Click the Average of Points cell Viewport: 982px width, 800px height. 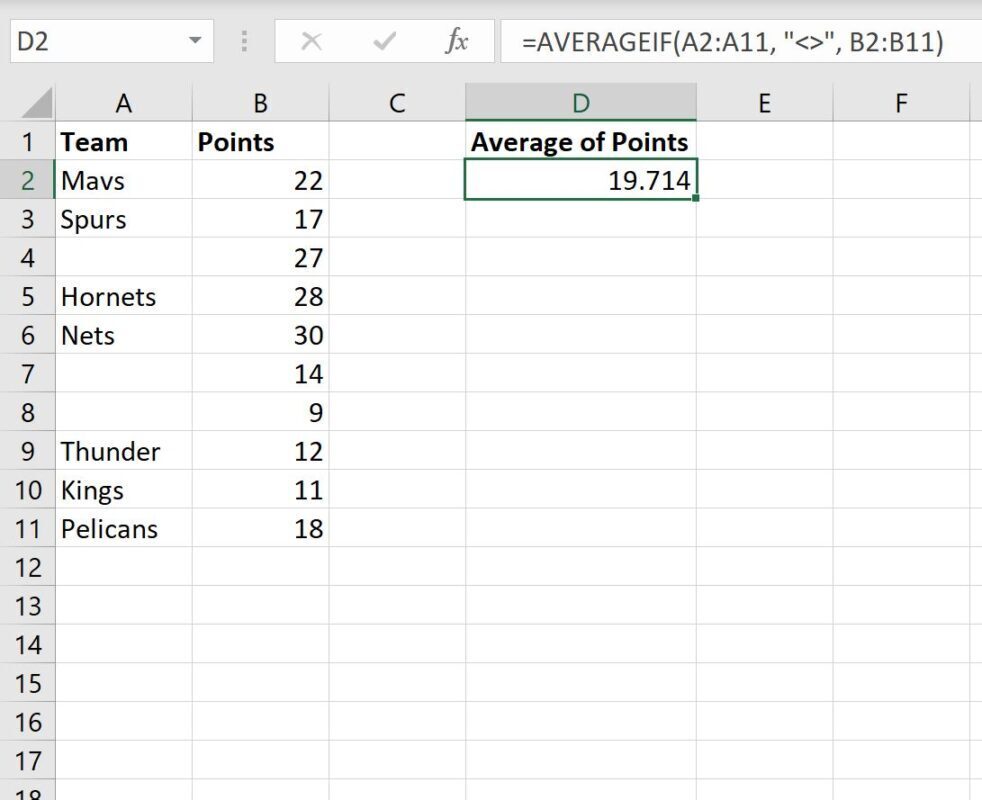(581, 142)
